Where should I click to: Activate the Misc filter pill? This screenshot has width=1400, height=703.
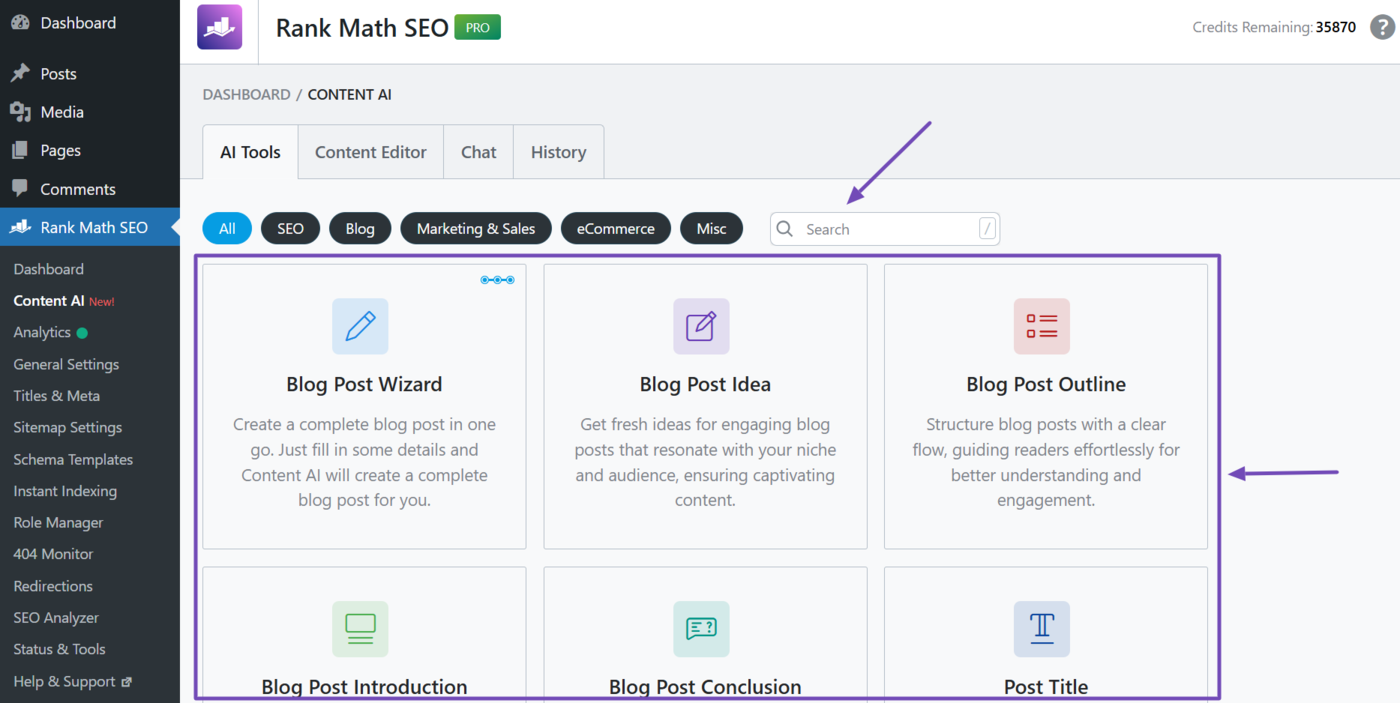click(711, 228)
